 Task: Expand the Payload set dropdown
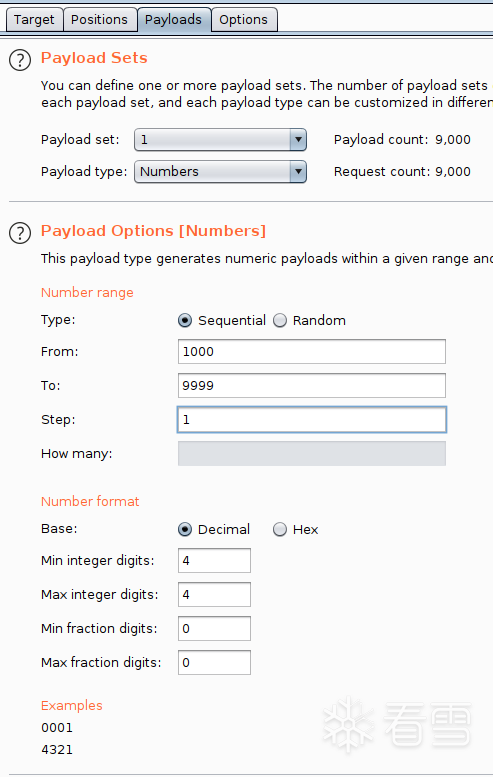220,140
